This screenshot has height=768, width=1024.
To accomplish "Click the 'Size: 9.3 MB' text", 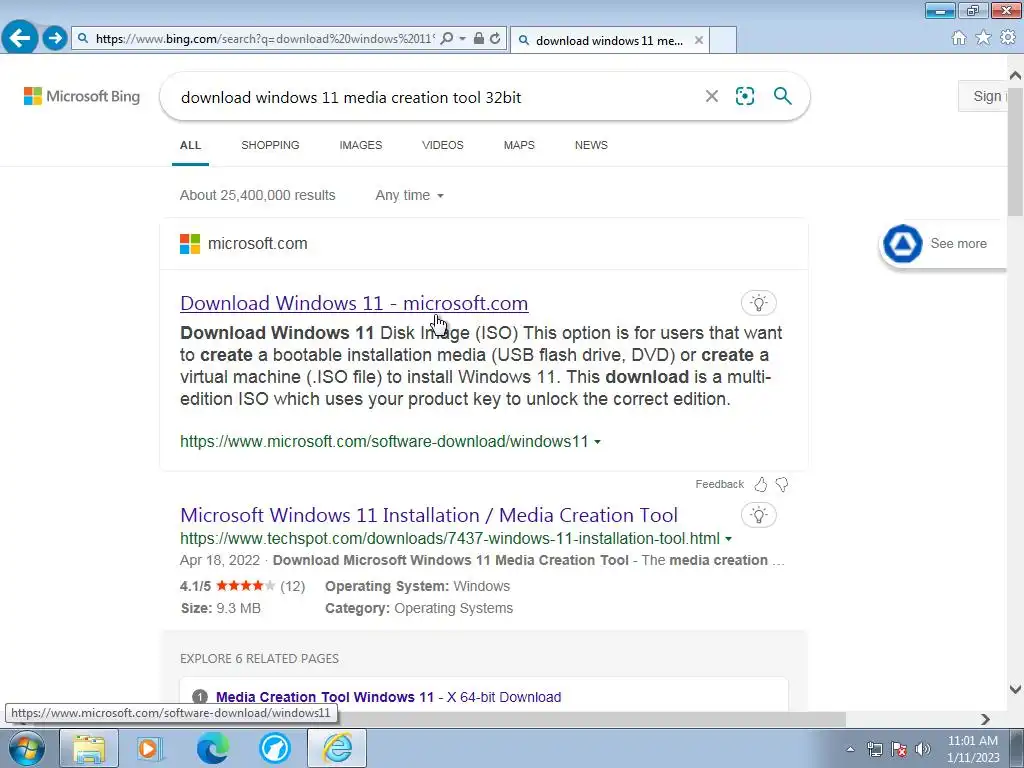I will point(221,608).
